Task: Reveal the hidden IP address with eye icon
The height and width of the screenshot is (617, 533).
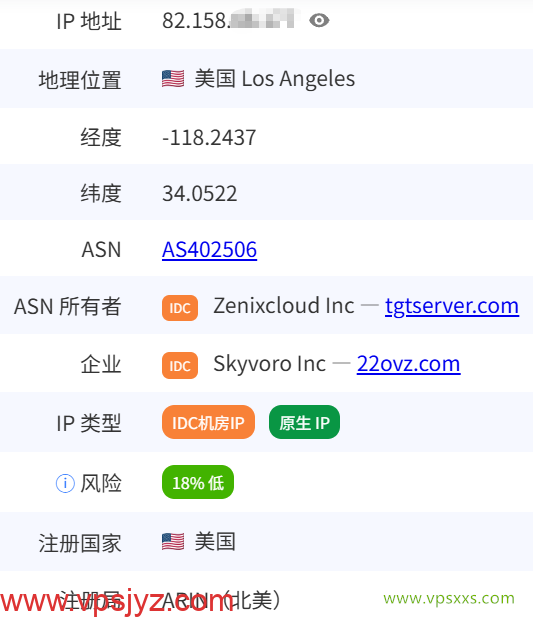Action: (319, 20)
